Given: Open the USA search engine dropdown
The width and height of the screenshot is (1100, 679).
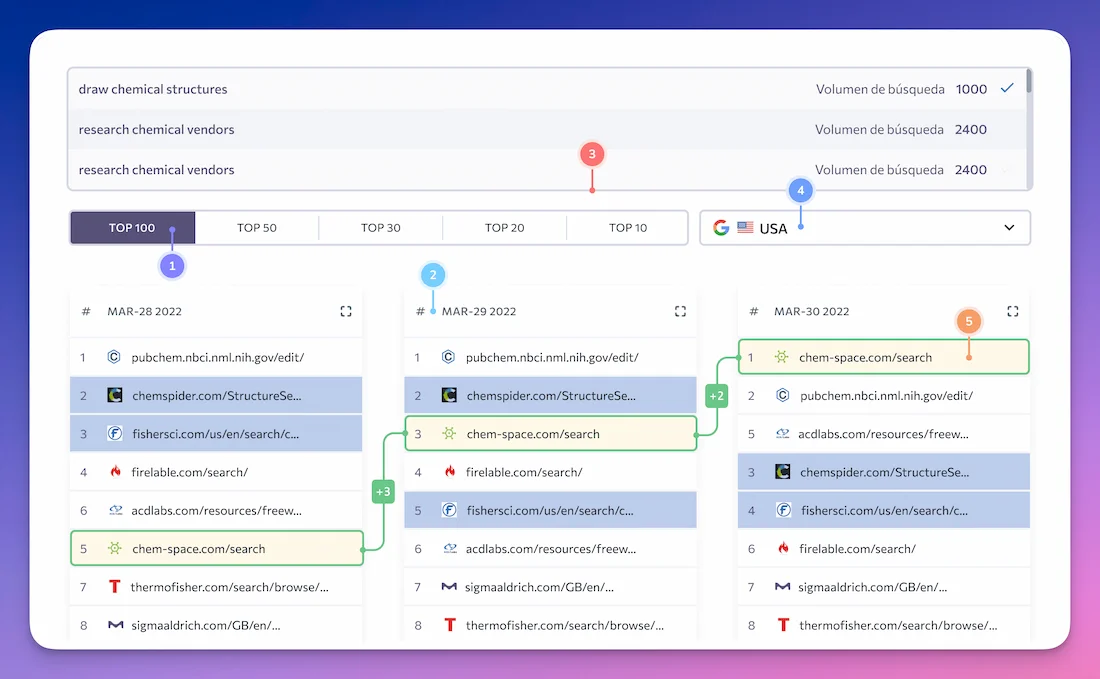Looking at the screenshot, I should point(864,228).
